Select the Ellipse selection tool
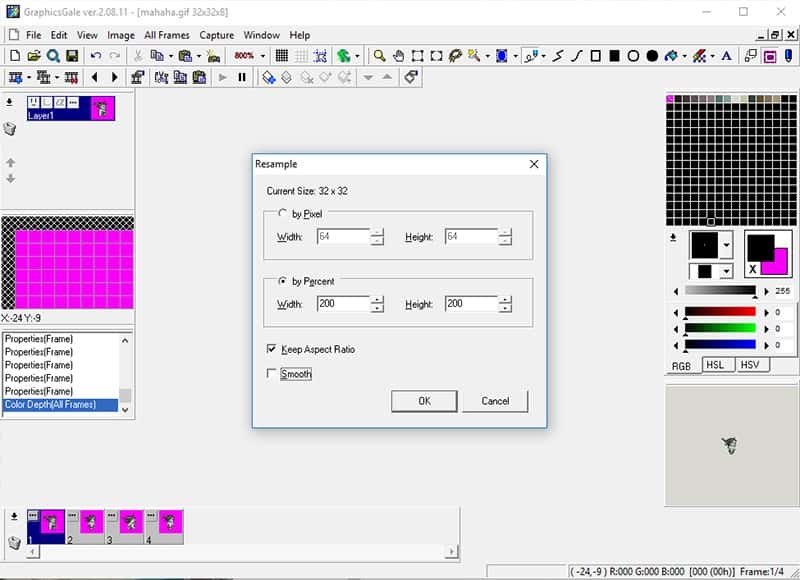The width and height of the screenshot is (800, 580). pyautogui.click(x=436, y=56)
